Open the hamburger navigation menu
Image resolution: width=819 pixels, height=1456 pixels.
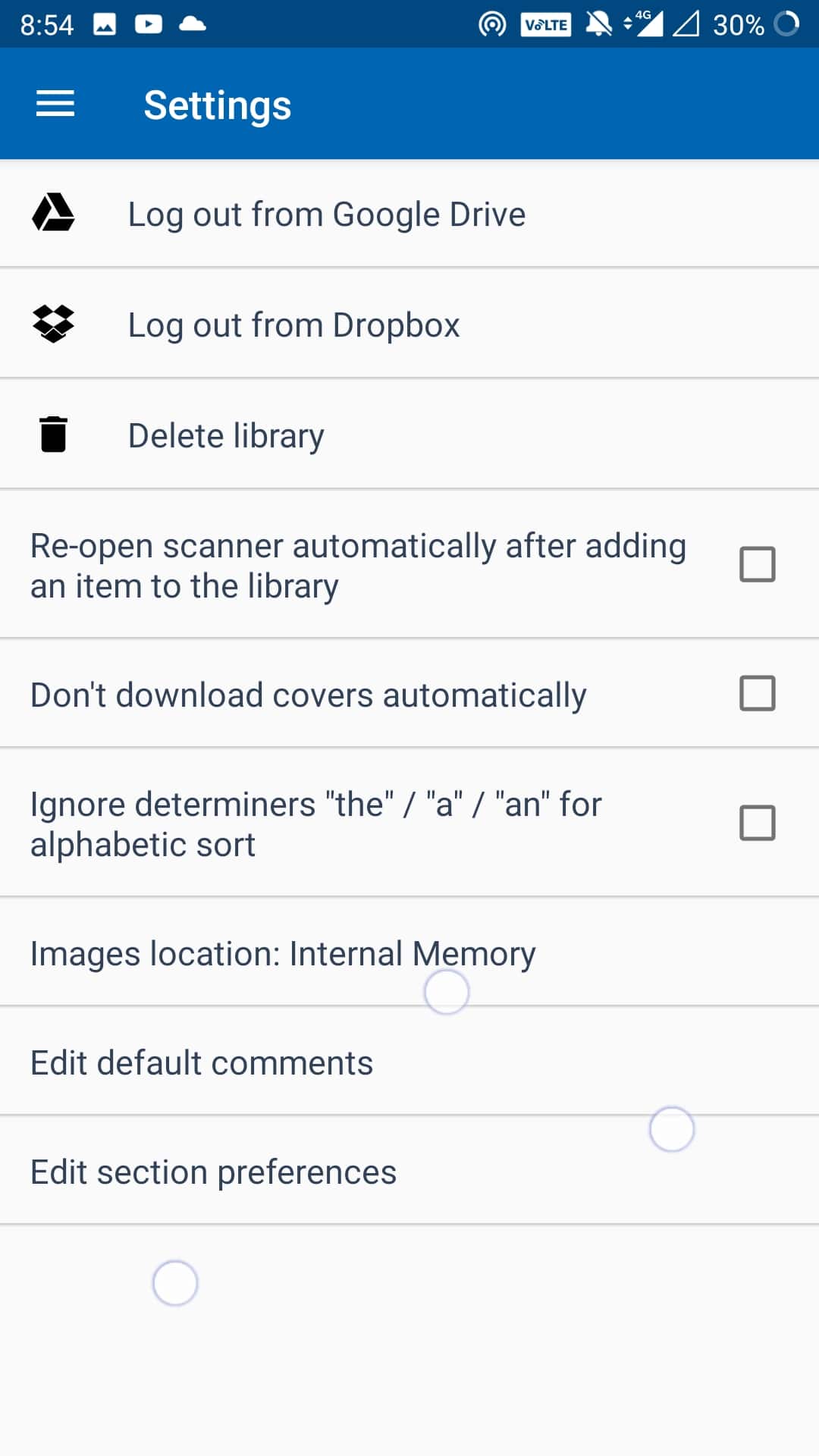55,104
